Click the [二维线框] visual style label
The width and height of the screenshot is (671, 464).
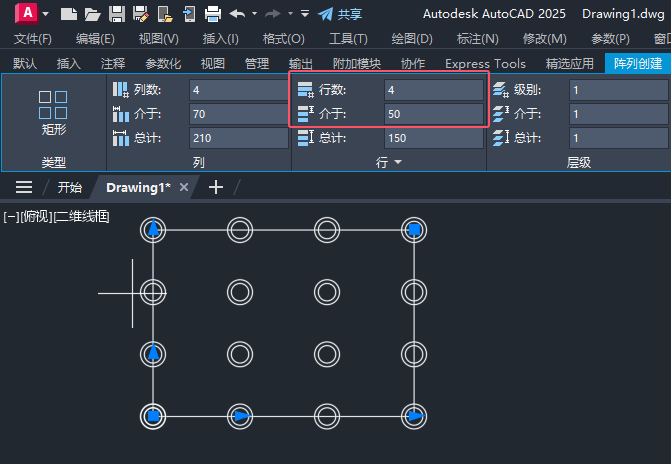tap(81, 217)
